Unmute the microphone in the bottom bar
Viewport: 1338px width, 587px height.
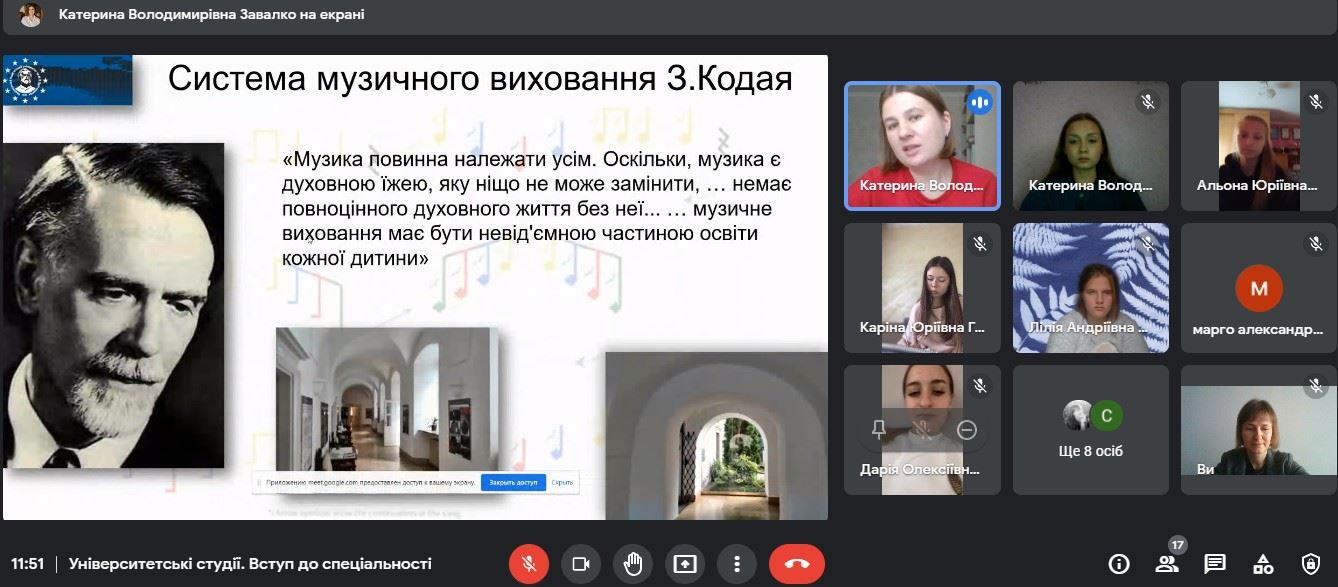click(529, 564)
